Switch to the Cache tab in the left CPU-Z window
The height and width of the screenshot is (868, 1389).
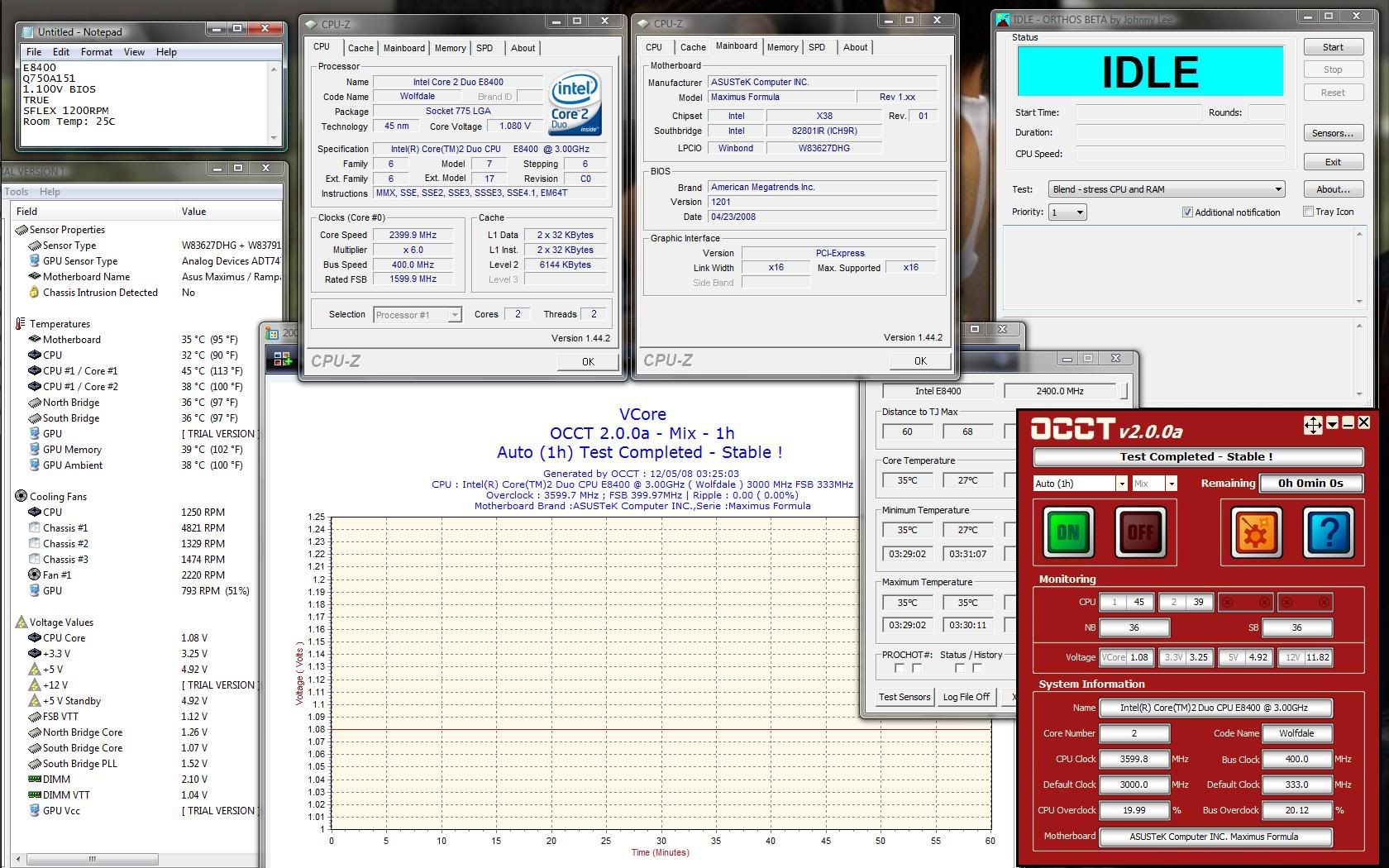(360, 48)
